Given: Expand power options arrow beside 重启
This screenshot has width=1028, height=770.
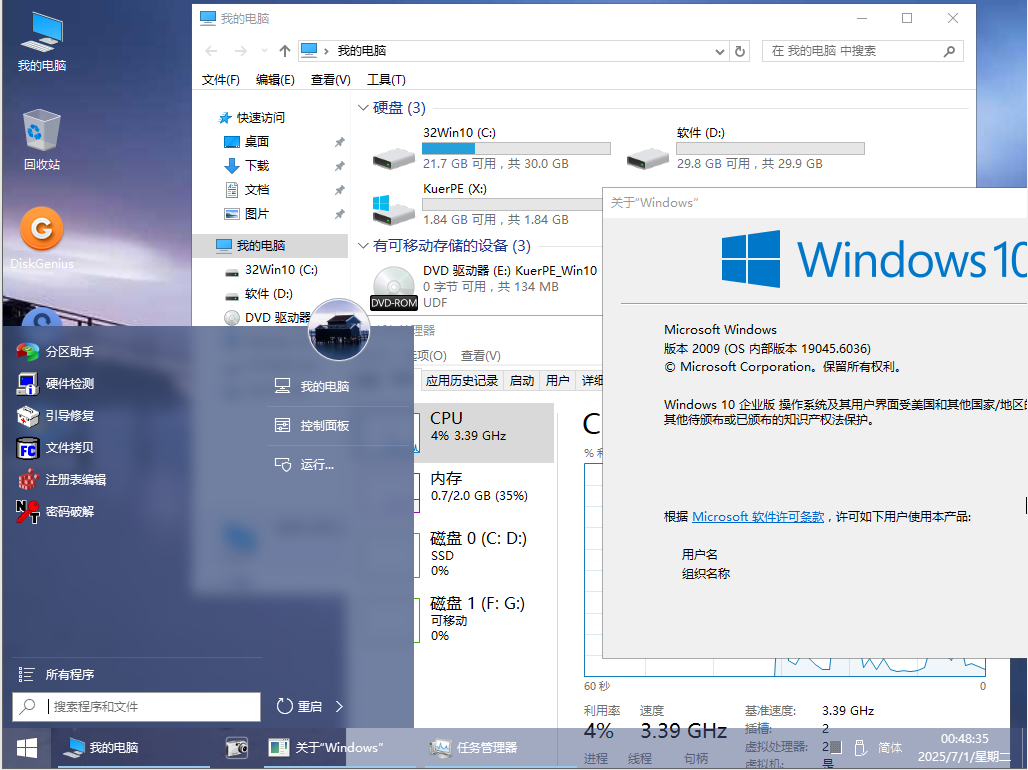Looking at the screenshot, I should pyautogui.click(x=340, y=706).
